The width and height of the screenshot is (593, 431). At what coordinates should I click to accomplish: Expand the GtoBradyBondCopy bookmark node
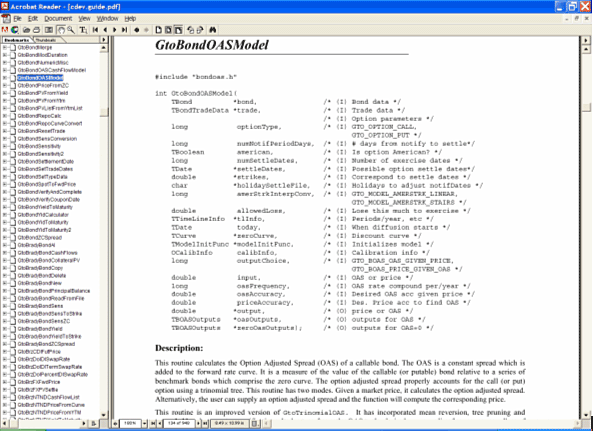click(5, 268)
